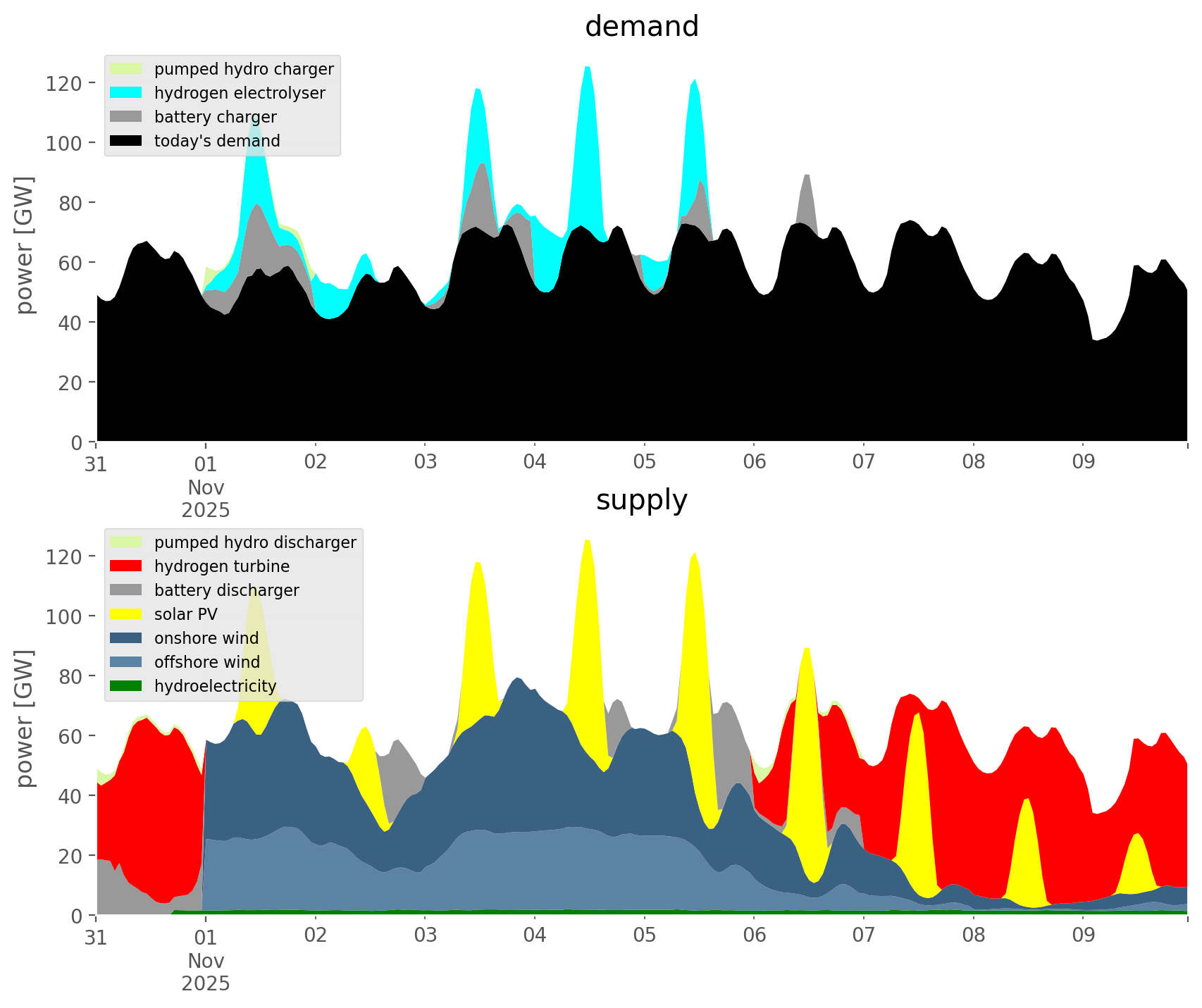1202x1008 pixels.
Task: Click the gray battery charger legend swatch
Action: tap(126, 117)
